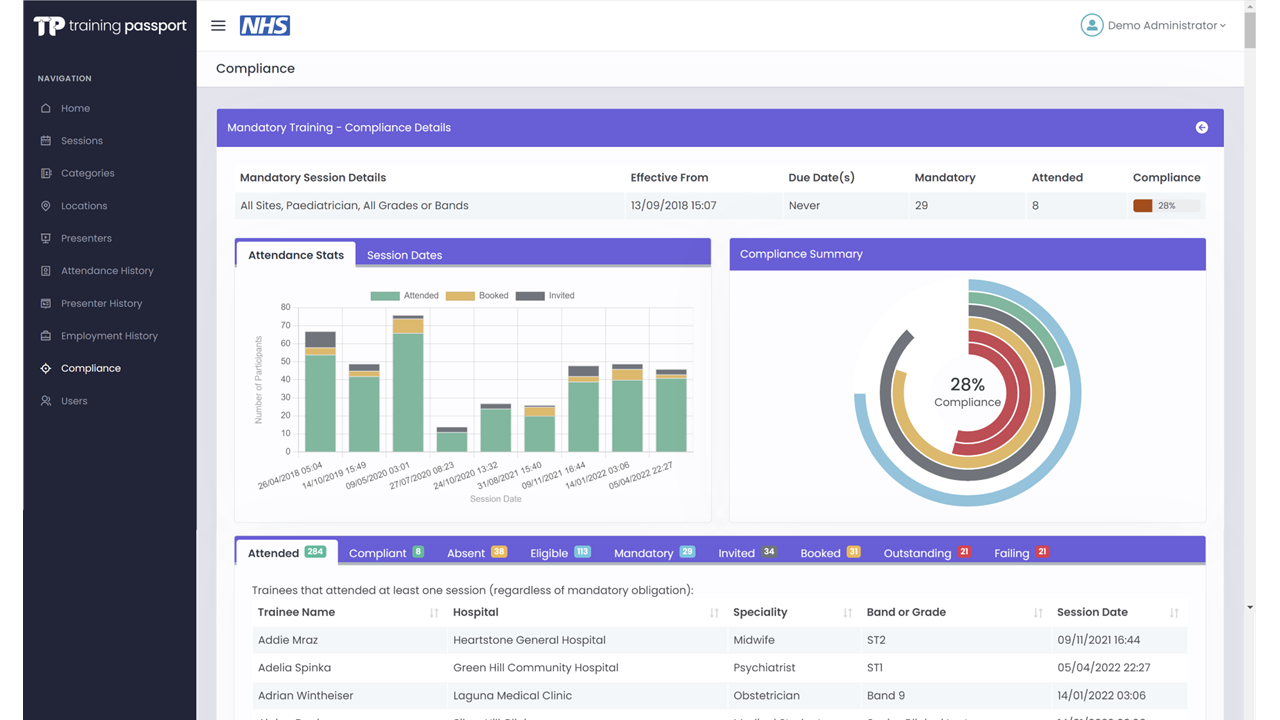1280x720 pixels.
Task: Switch to the Session Dates tab
Action: 404,255
